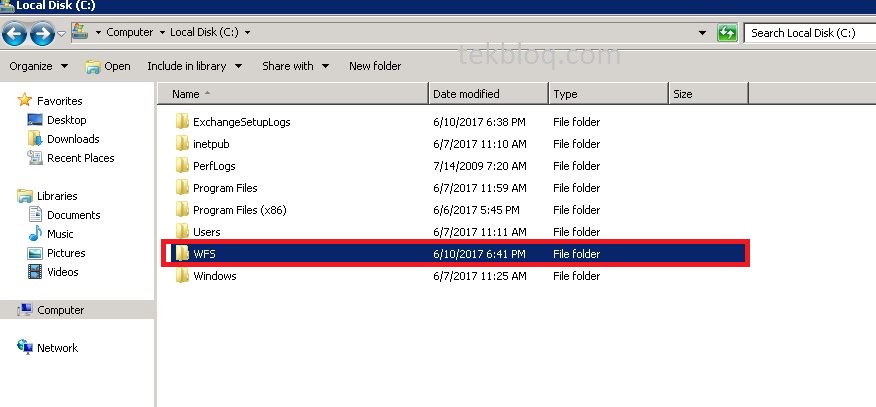The width and height of the screenshot is (876, 407).
Task: Click the New folder button
Action: (375, 66)
